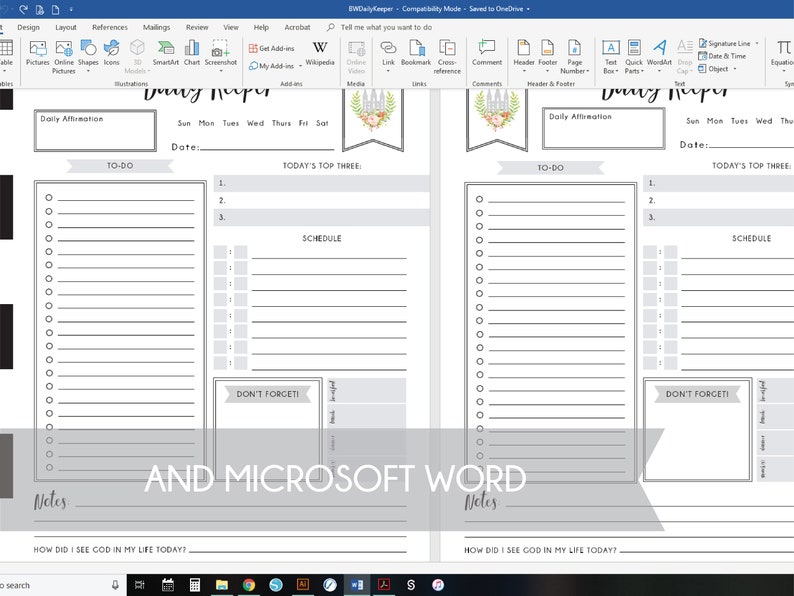The width and height of the screenshot is (794, 596).
Task: Open Adobe Acrobat from the taskbar
Action: (x=384, y=585)
